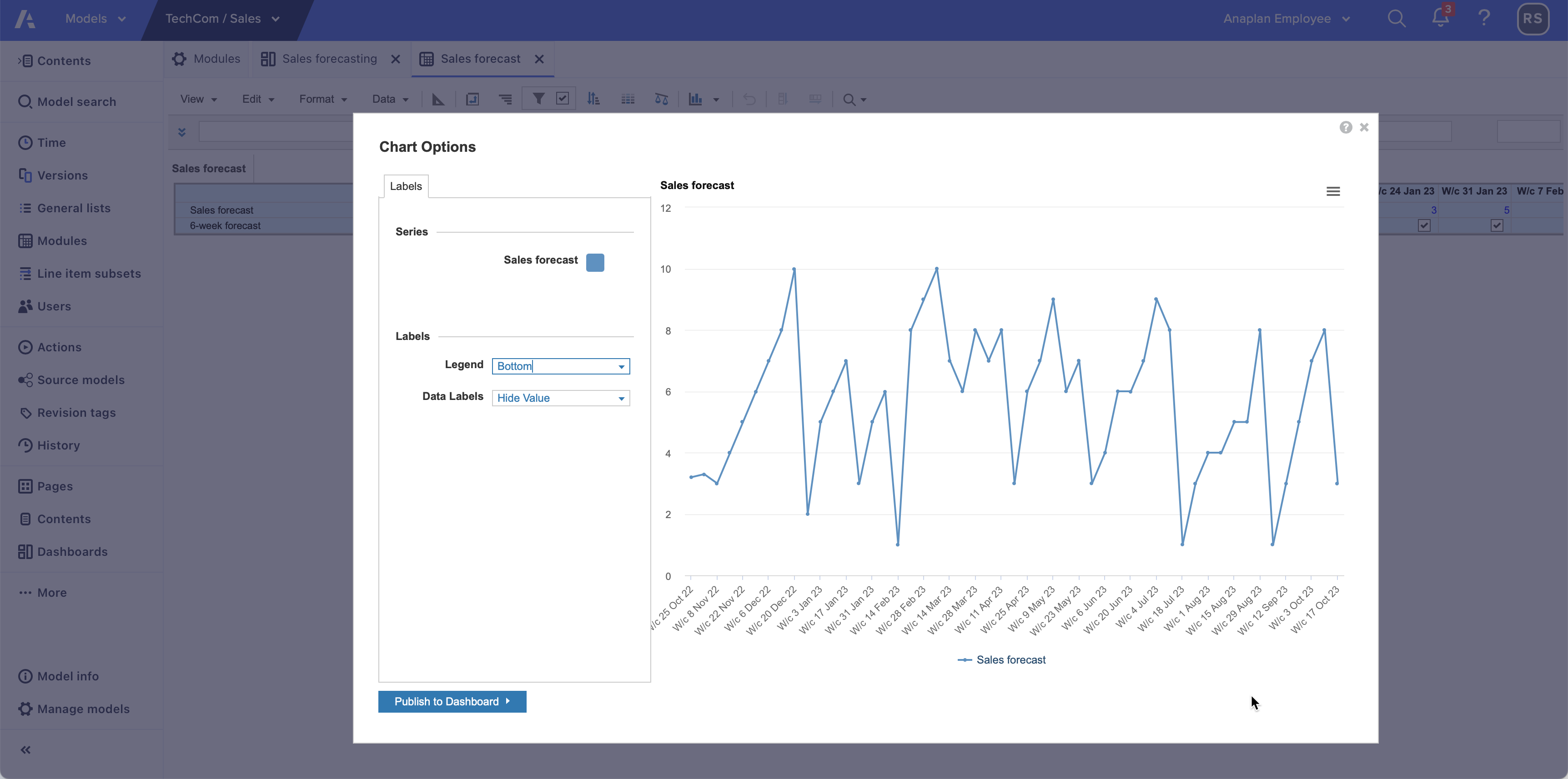Viewport: 1568px width, 779px height.
Task: Click the sort toolbar icon
Action: coord(593,99)
